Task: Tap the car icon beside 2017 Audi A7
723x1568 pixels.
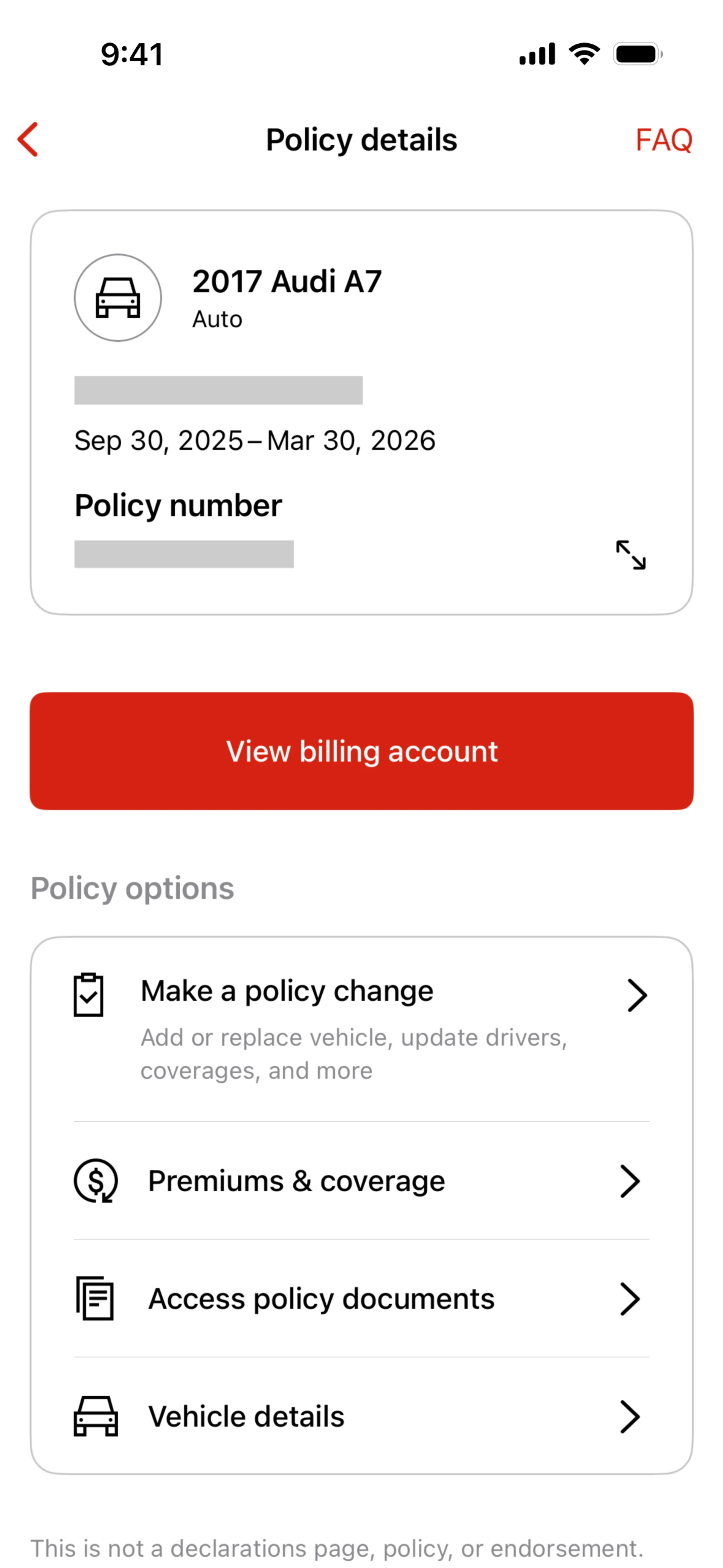Action: coord(118,298)
